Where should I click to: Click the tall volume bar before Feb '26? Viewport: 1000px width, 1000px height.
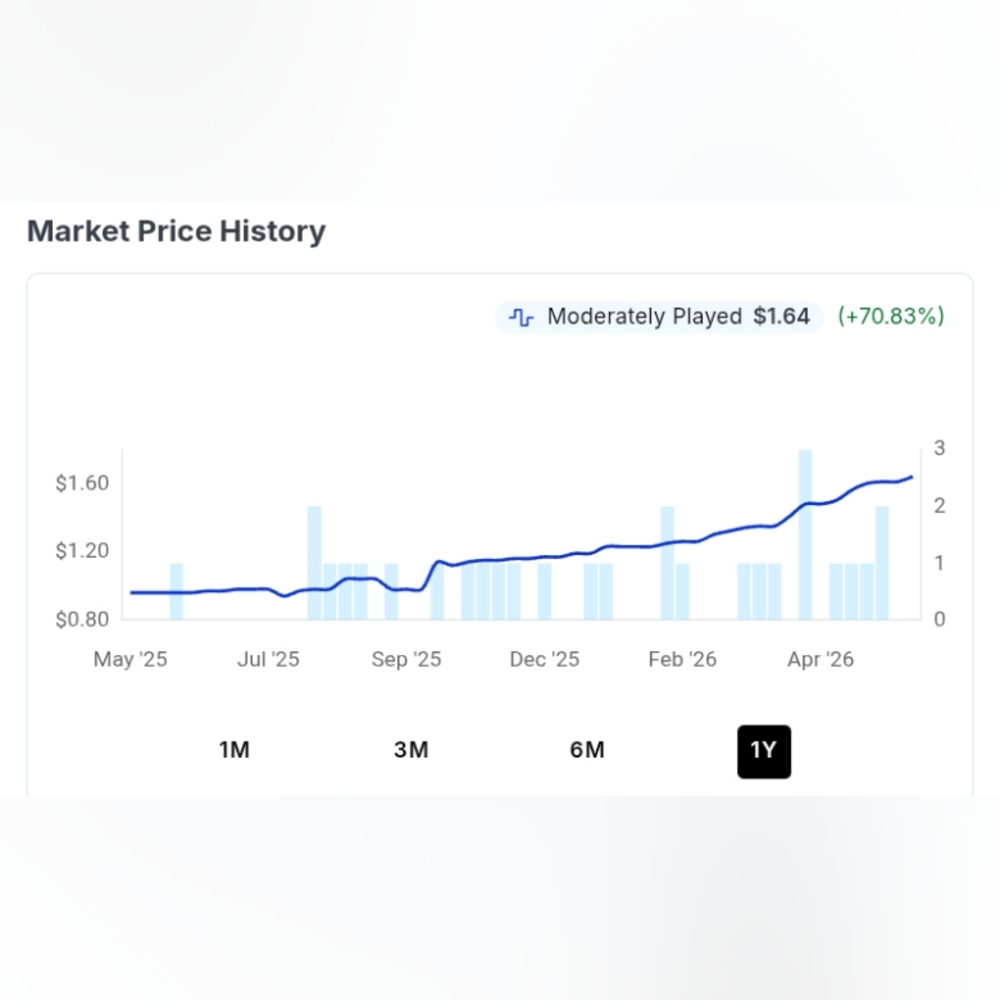coord(667,562)
